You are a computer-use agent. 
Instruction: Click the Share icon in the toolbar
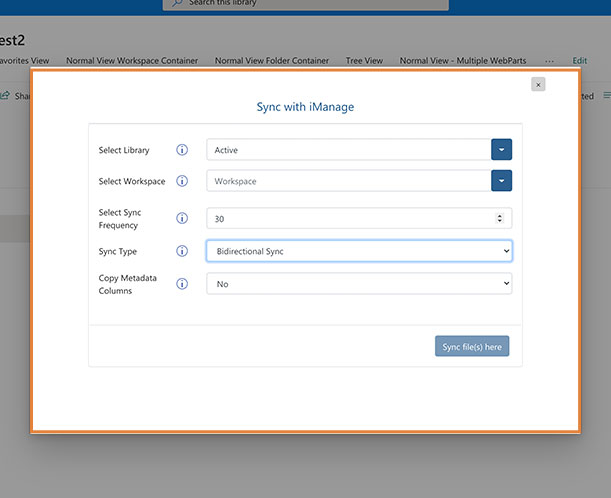click(x=5, y=95)
